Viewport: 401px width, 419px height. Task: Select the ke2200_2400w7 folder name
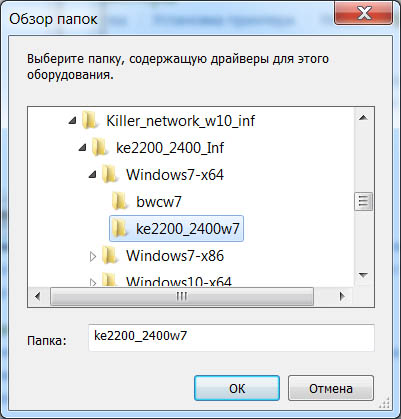pos(188,229)
